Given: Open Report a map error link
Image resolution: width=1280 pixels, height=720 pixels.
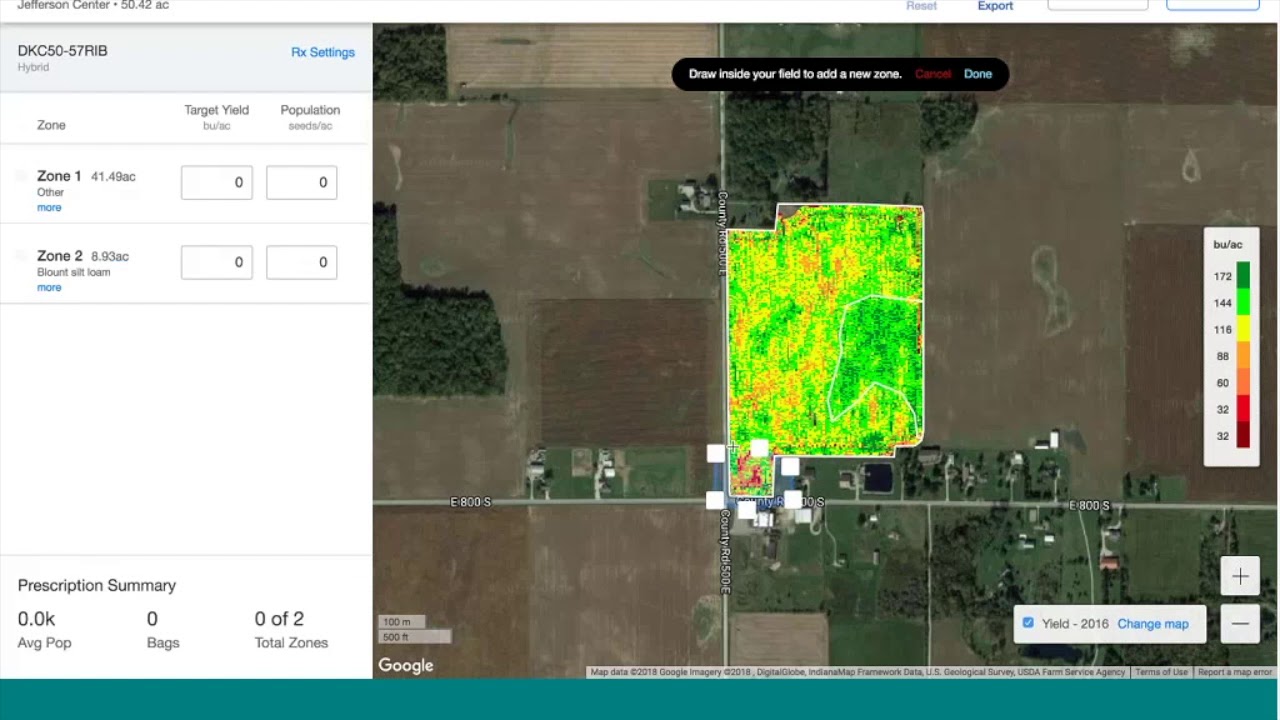Looking at the screenshot, I should click(x=1235, y=672).
